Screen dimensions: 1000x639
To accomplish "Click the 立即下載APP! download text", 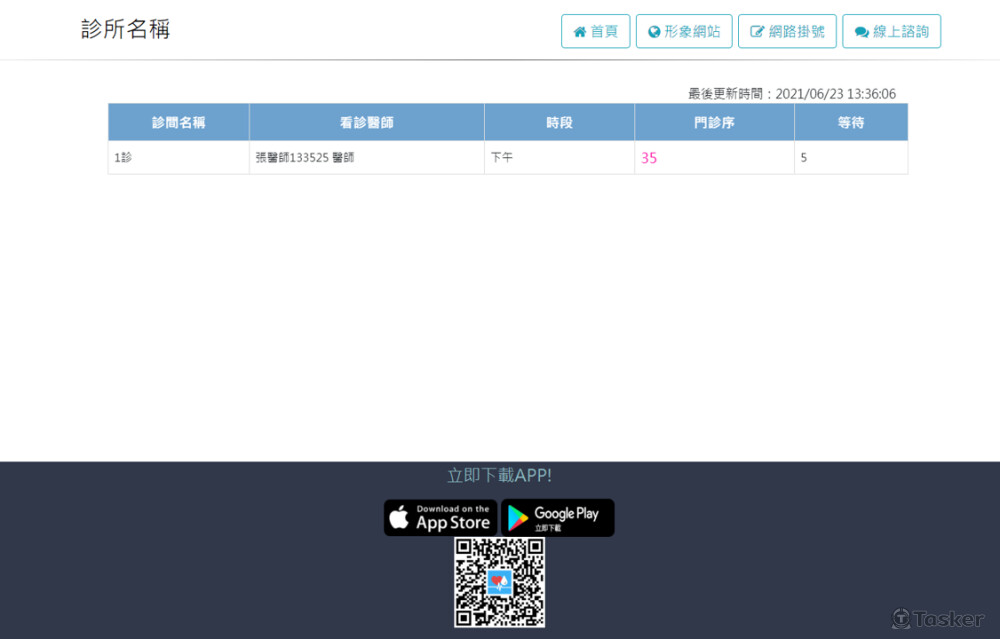I will click(500, 475).
